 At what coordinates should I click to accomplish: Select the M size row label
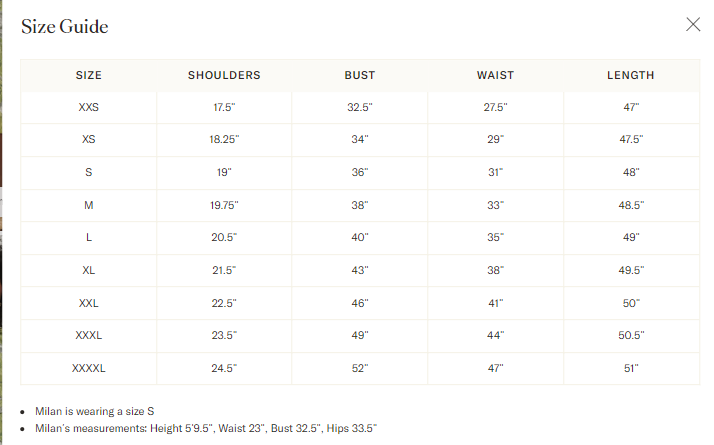[x=89, y=205]
